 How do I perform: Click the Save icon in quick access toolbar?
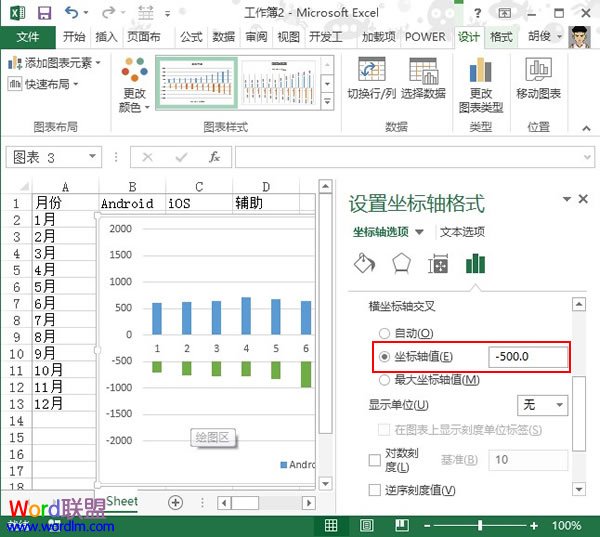click(x=44, y=13)
